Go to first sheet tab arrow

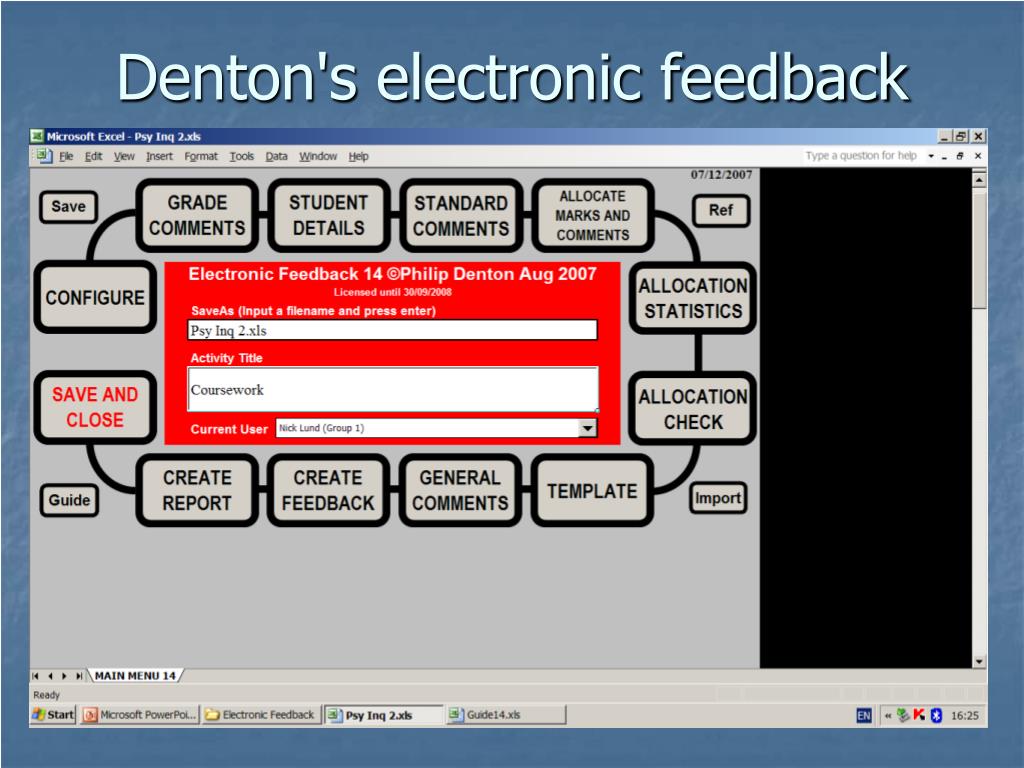tap(36, 676)
